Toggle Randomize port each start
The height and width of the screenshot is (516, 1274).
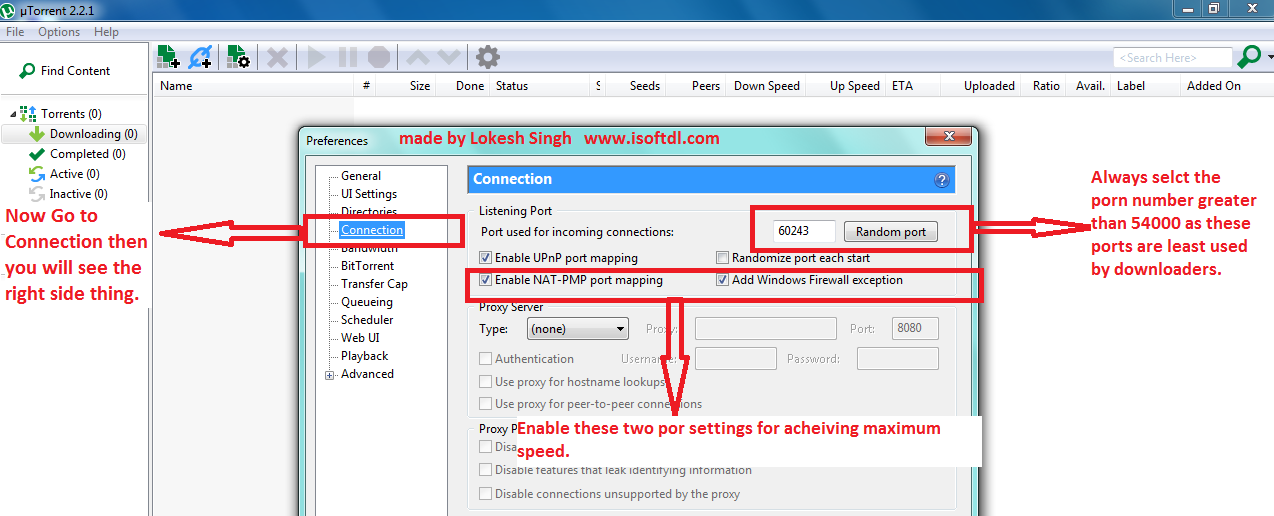coord(722,258)
